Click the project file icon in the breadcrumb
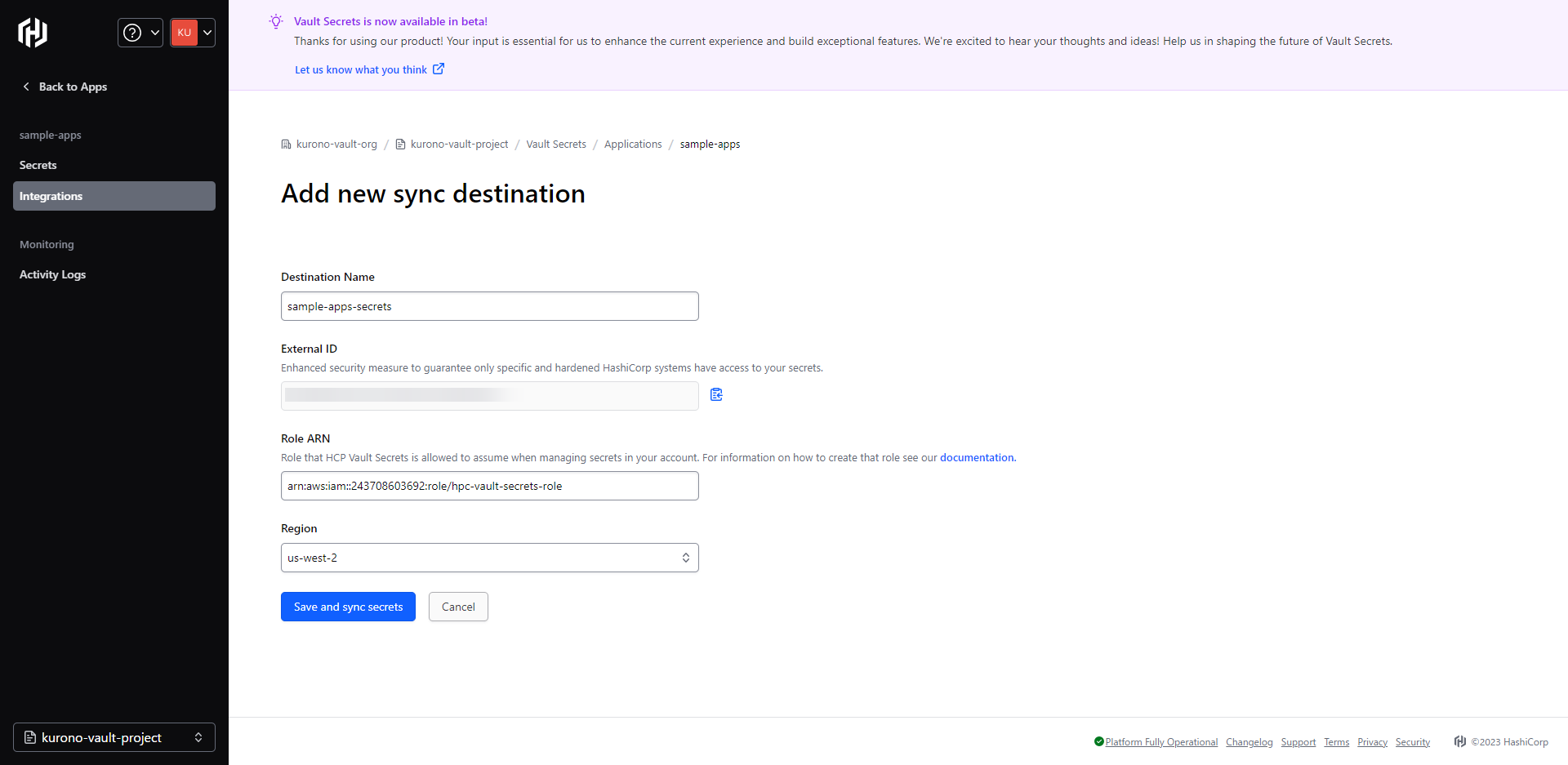Screen dimensions: 1568x765 [x=400, y=145]
